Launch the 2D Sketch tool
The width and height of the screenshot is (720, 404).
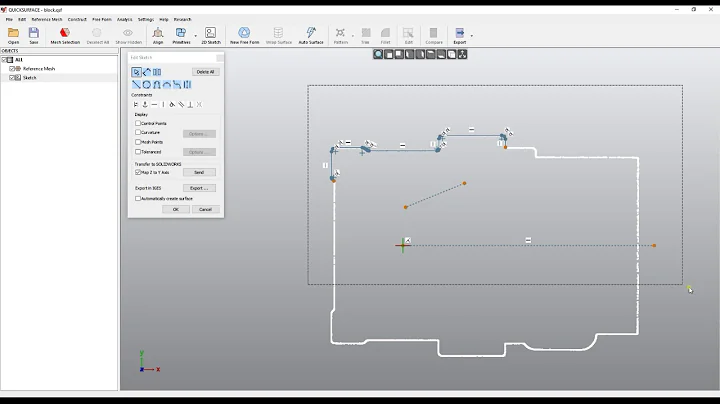click(211, 35)
